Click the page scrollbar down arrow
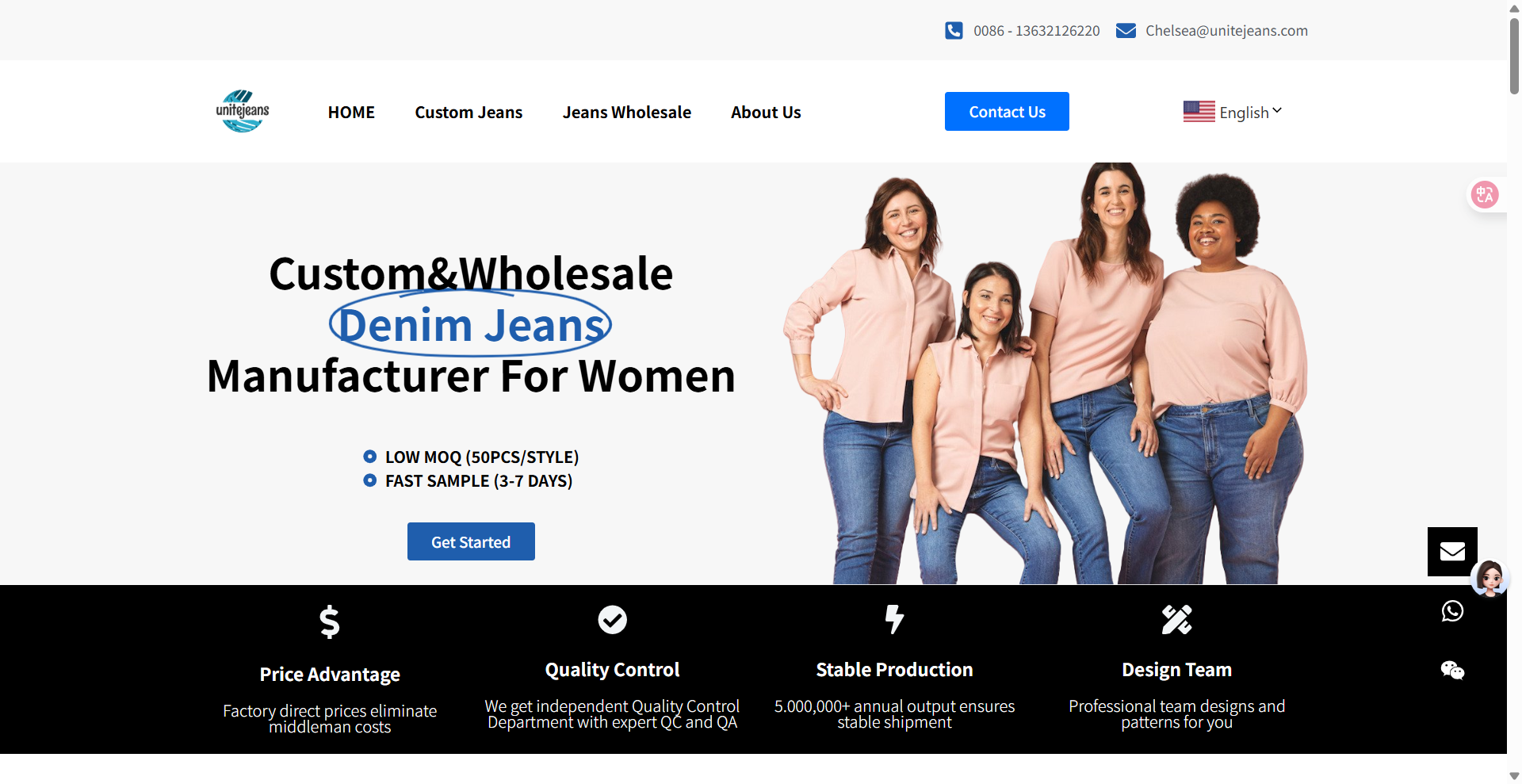Viewport: 1522px width, 784px height. pos(1514,776)
